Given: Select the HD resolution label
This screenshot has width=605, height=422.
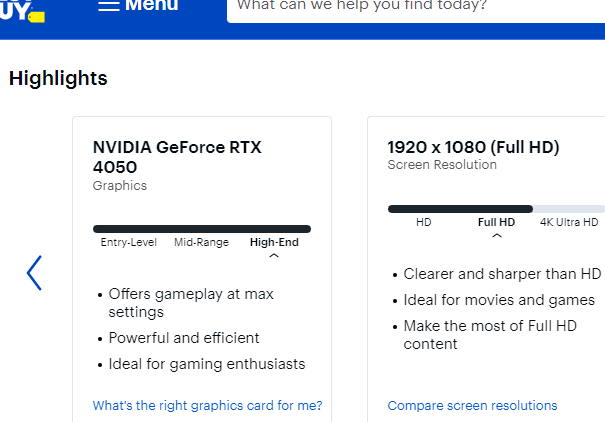Looking at the screenshot, I should (x=424, y=222).
